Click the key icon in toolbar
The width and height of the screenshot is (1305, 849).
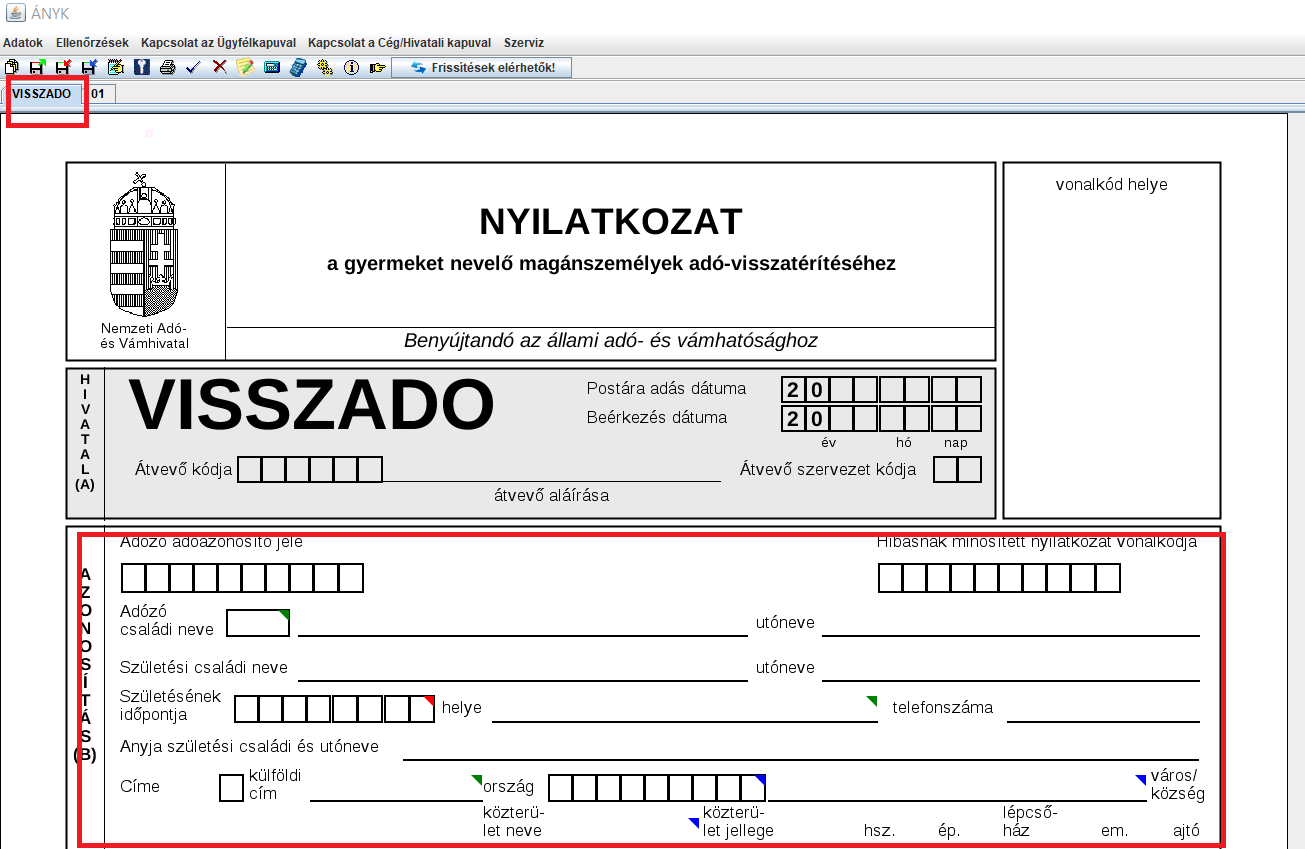[141, 68]
